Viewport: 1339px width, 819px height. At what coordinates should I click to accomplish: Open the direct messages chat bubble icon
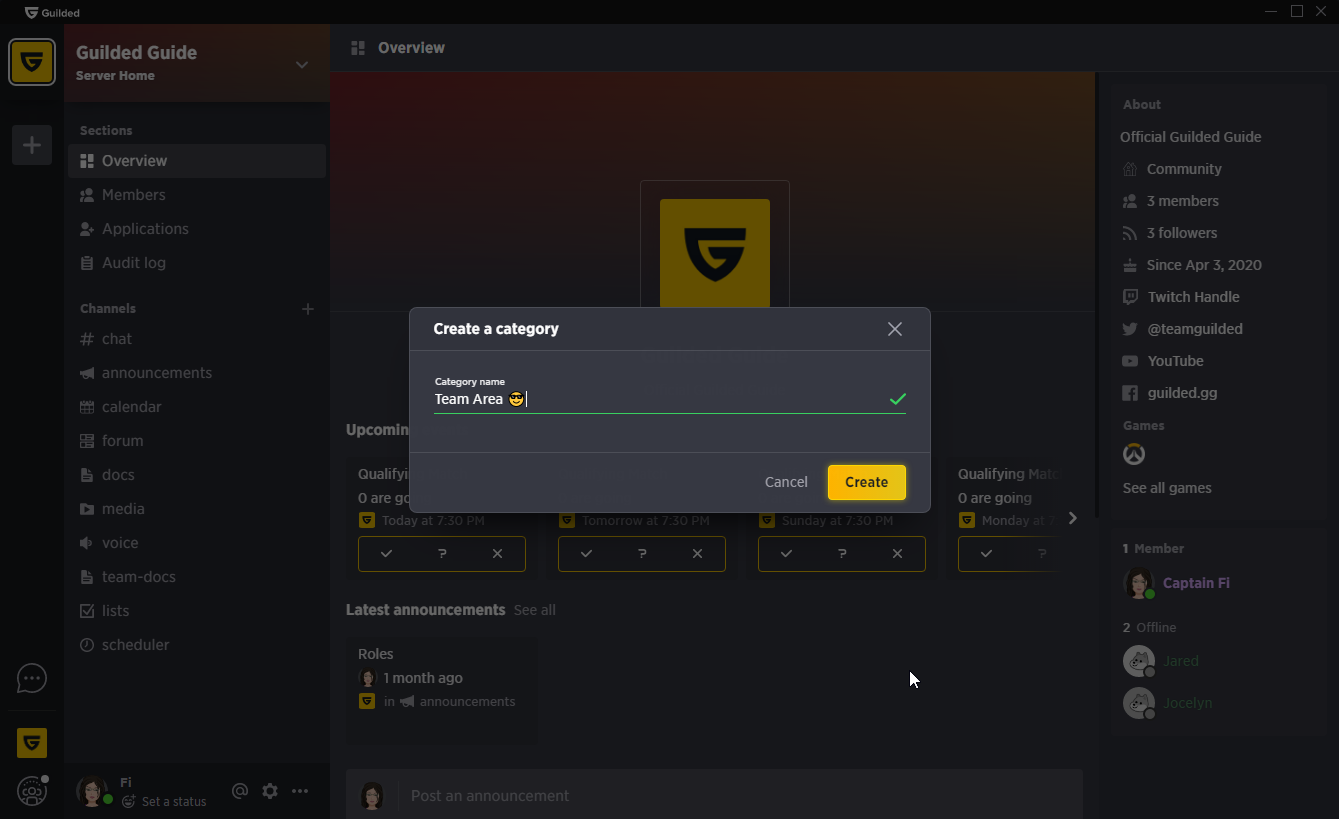point(32,679)
